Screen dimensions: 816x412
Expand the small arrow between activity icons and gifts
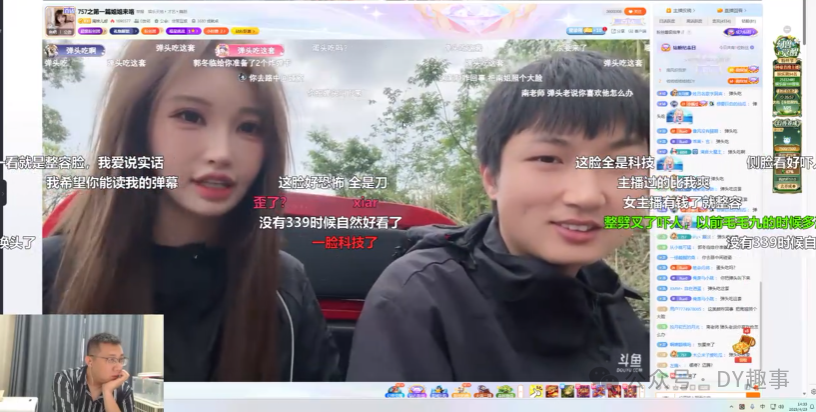tap(520, 391)
